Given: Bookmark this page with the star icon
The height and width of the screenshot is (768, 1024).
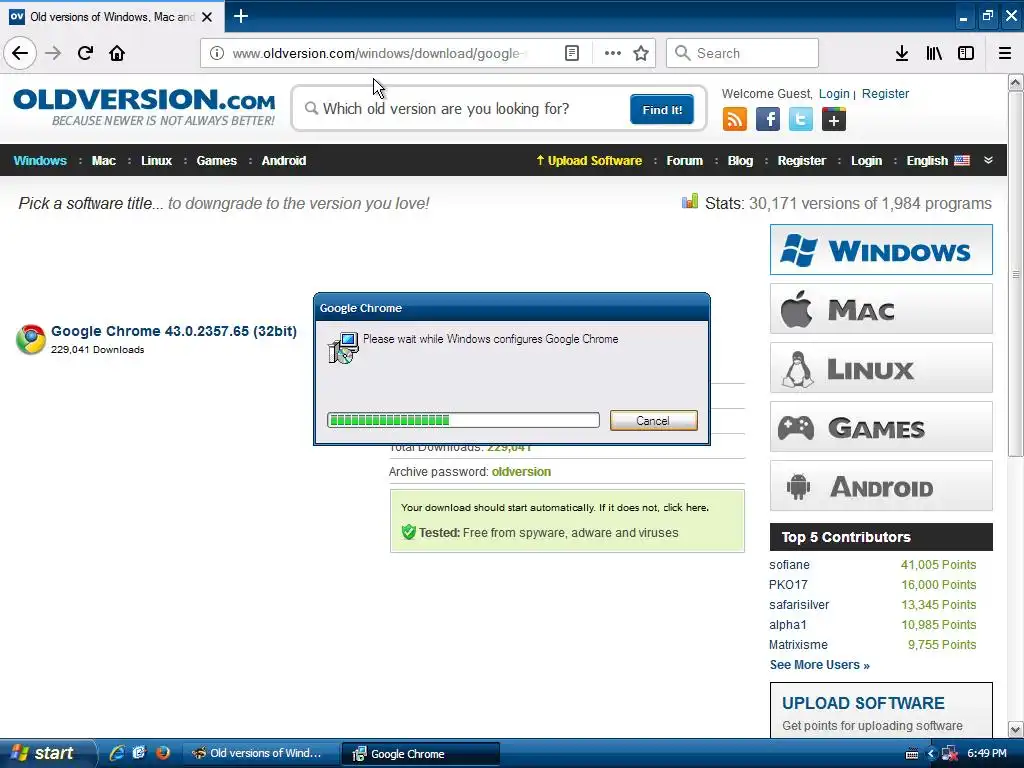Looking at the screenshot, I should pos(641,53).
